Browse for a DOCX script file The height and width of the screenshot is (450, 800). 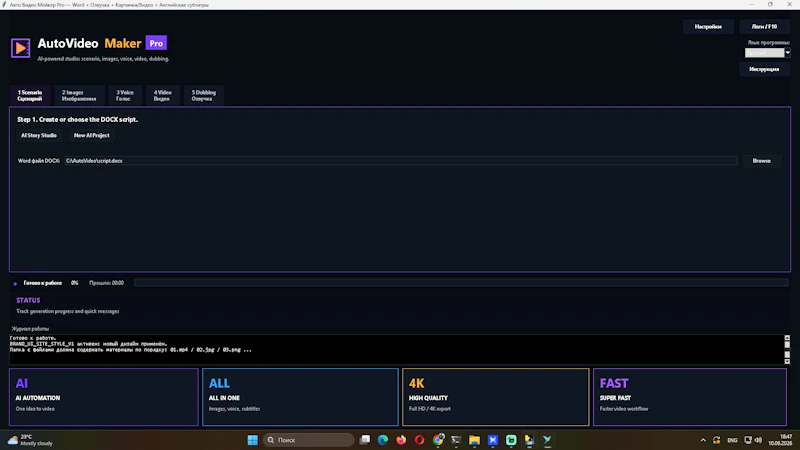[761, 161]
